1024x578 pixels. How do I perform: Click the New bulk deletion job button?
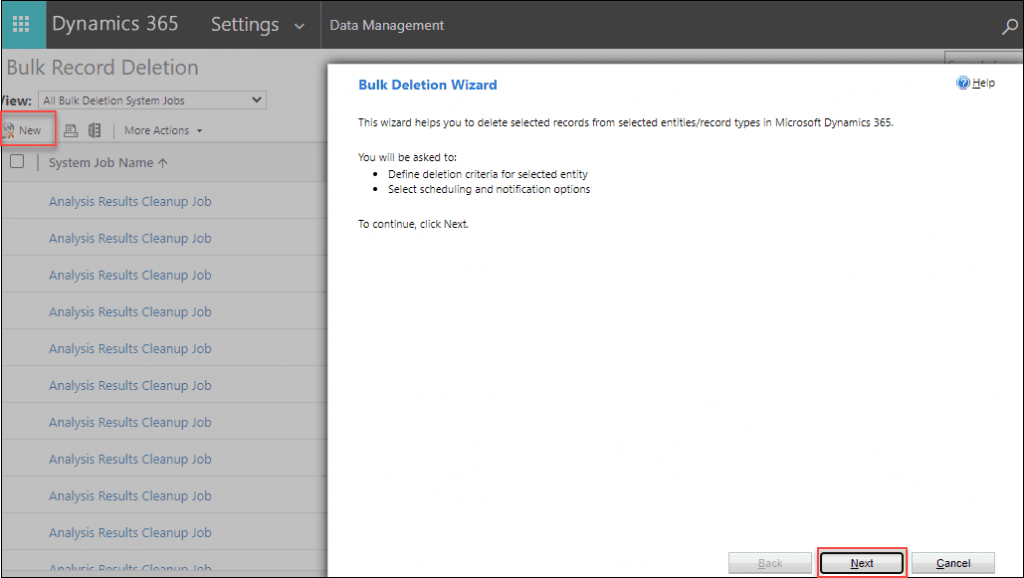coord(24,131)
